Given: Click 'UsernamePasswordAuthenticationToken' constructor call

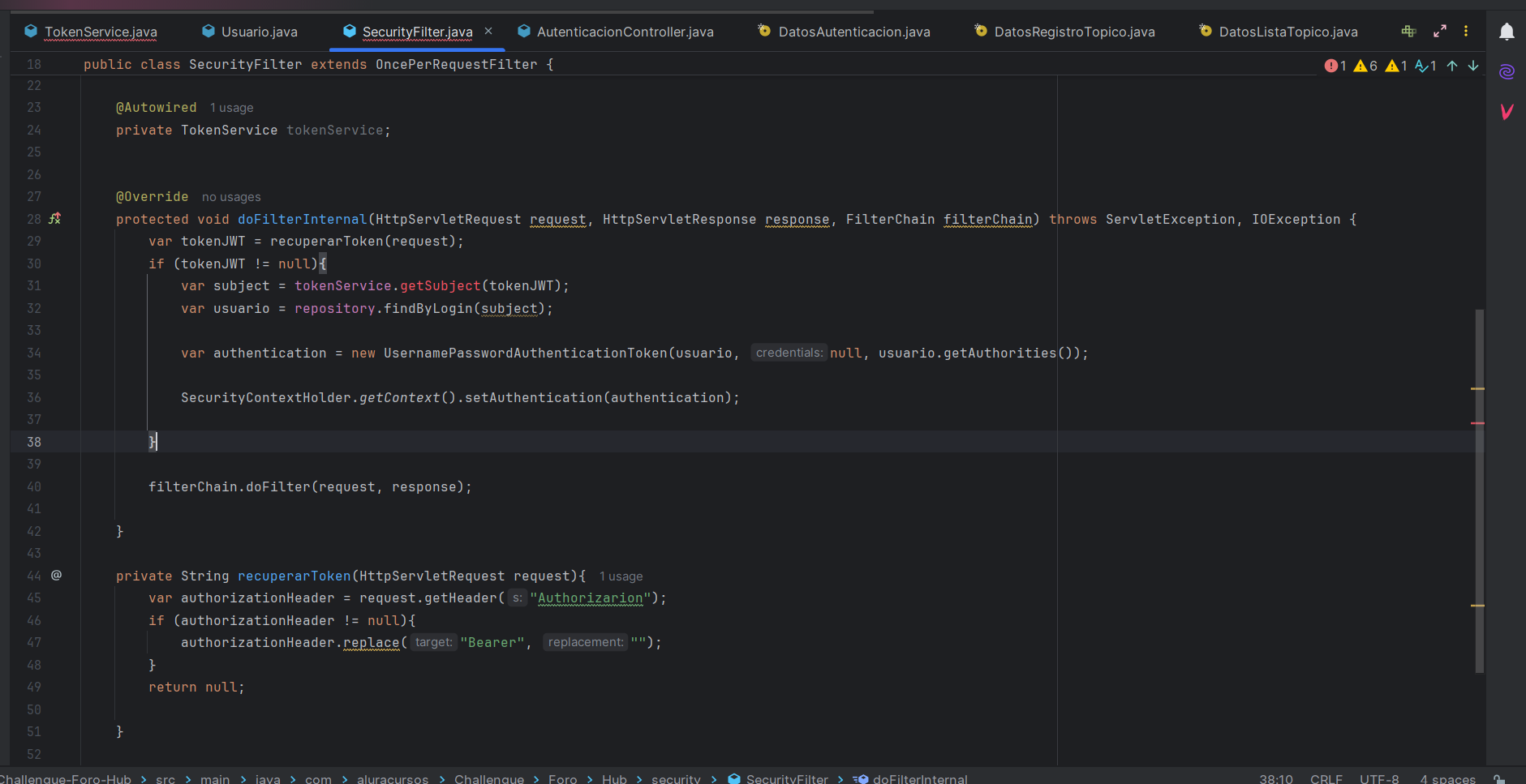Looking at the screenshot, I should pos(526,353).
